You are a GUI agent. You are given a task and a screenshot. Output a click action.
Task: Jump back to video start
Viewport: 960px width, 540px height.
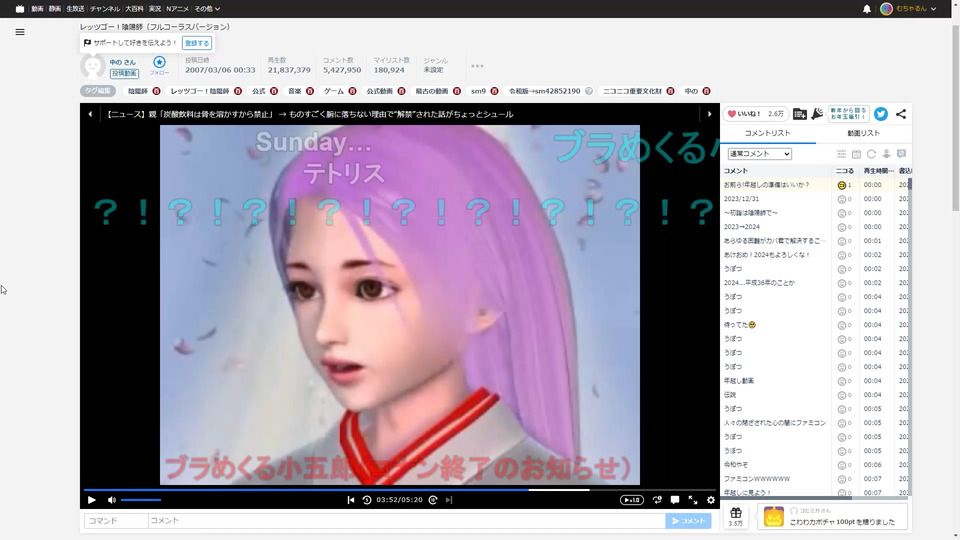[351, 500]
